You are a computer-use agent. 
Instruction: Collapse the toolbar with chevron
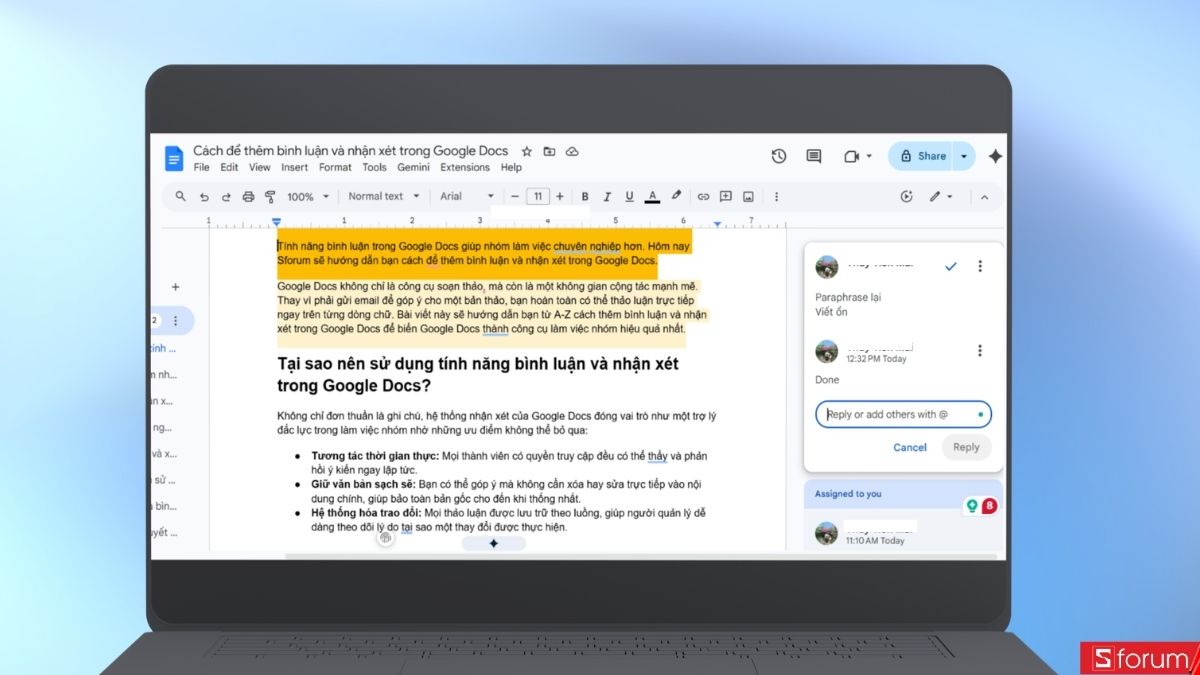(x=984, y=196)
